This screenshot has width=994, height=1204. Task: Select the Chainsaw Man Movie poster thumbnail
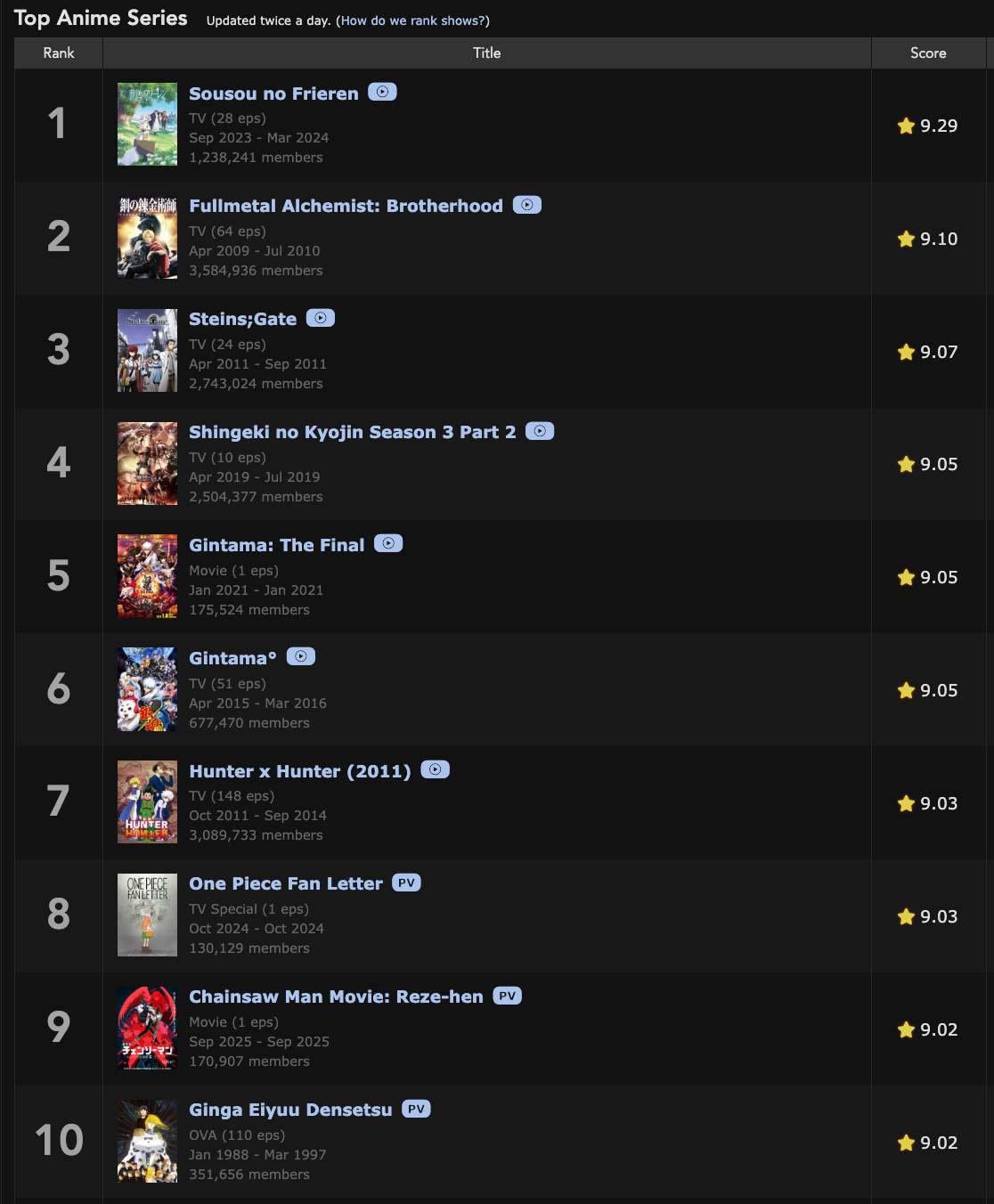click(147, 1028)
